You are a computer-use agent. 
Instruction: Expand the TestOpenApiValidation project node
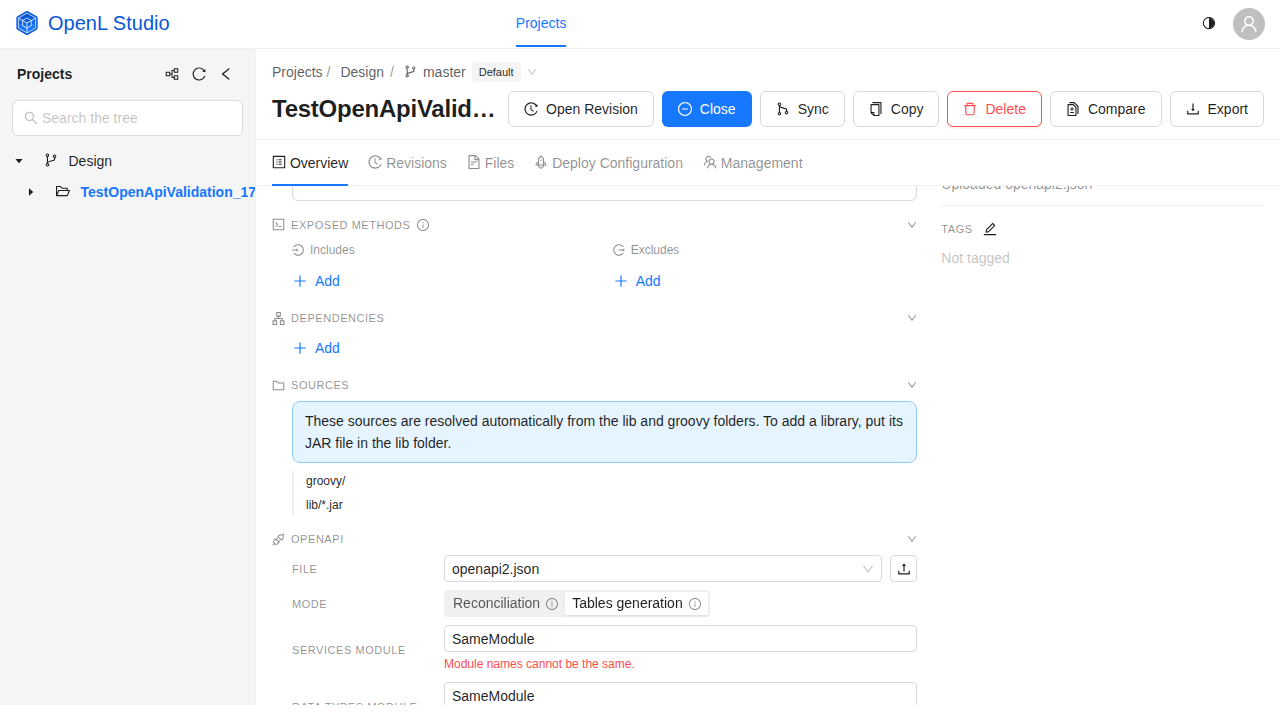(31, 192)
